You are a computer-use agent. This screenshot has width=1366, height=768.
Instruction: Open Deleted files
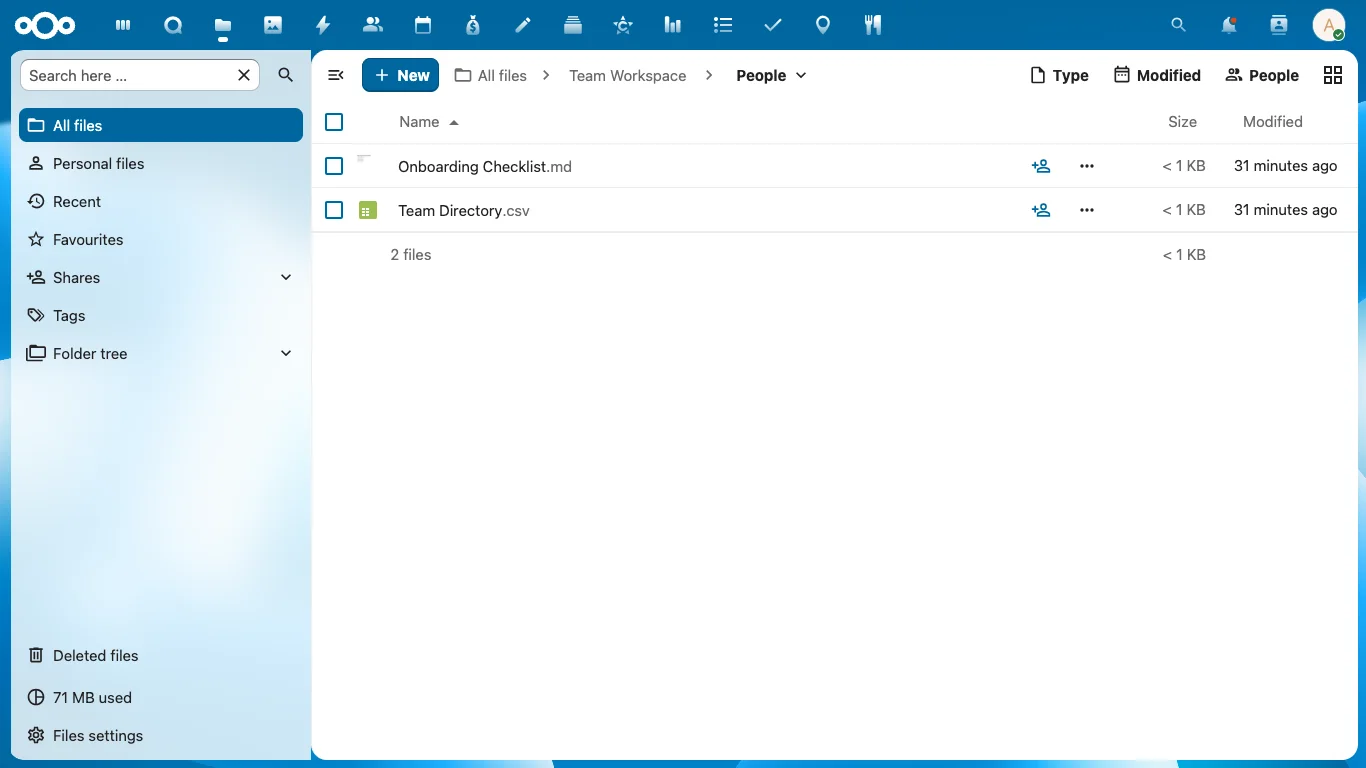(161, 655)
